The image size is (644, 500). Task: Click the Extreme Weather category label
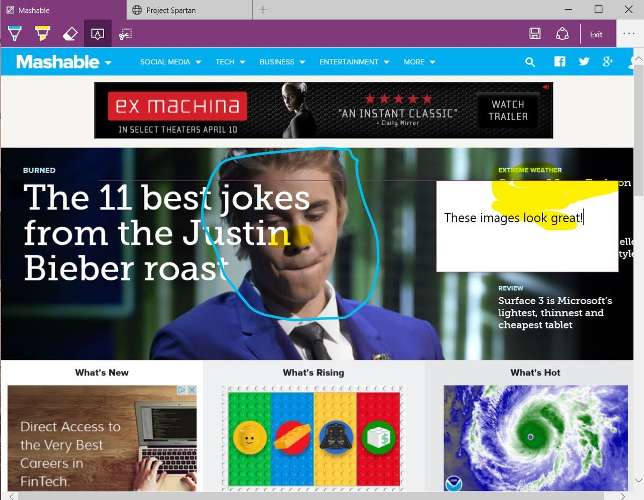point(530,170)
